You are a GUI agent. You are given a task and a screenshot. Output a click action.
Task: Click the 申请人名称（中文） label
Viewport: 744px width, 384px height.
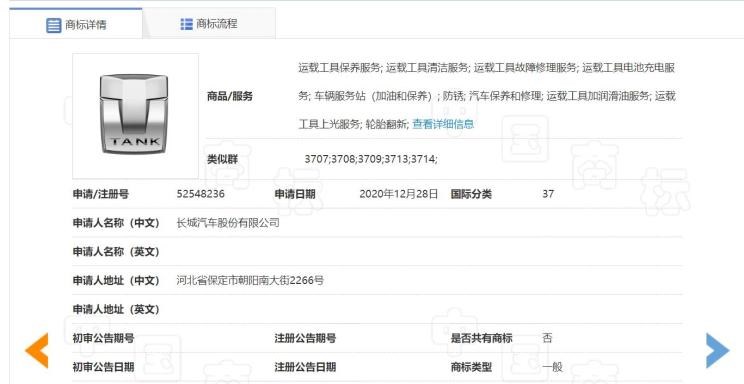116,223
